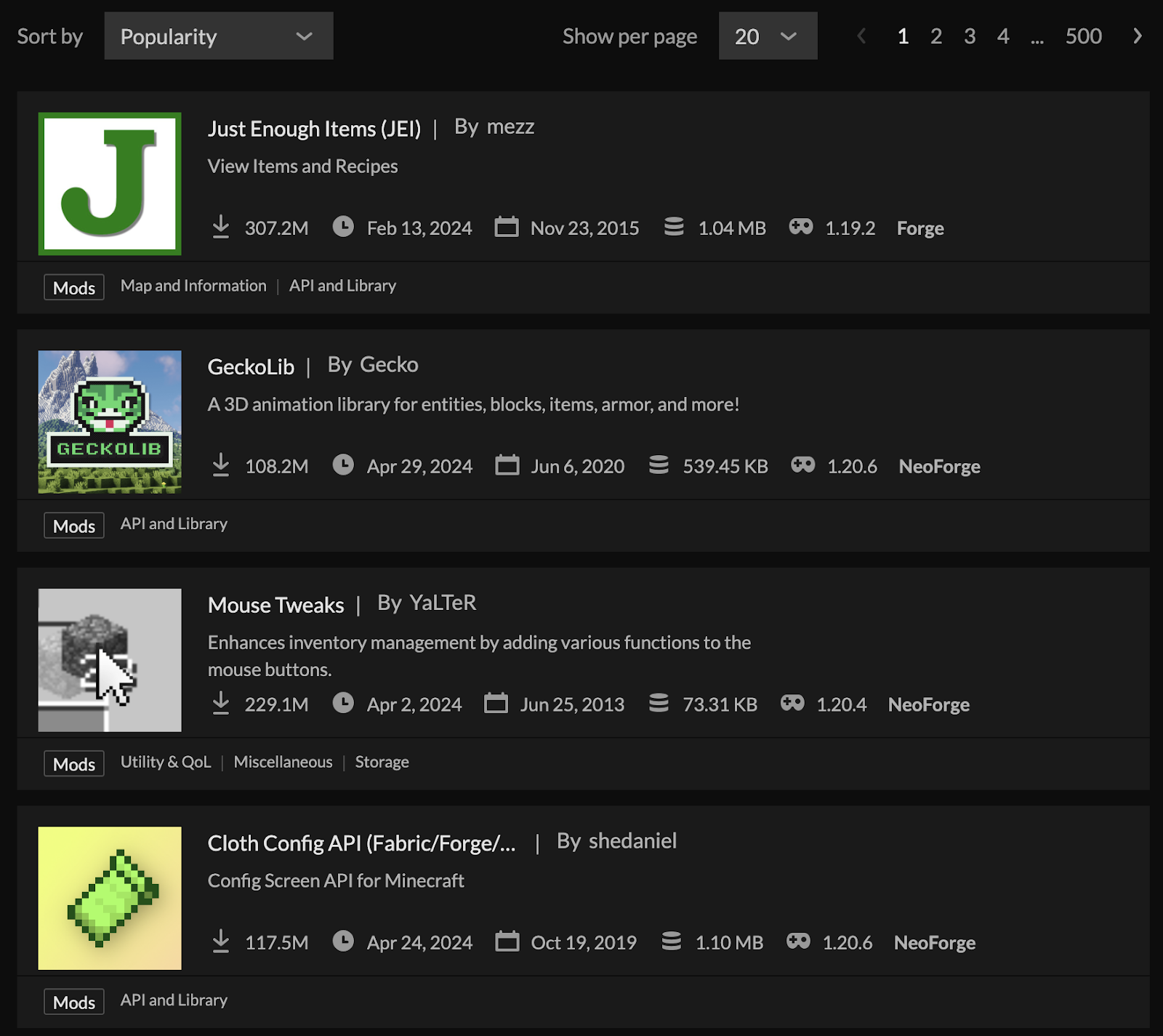Click the updated clock icon for JEI

(x=343, y=226)
